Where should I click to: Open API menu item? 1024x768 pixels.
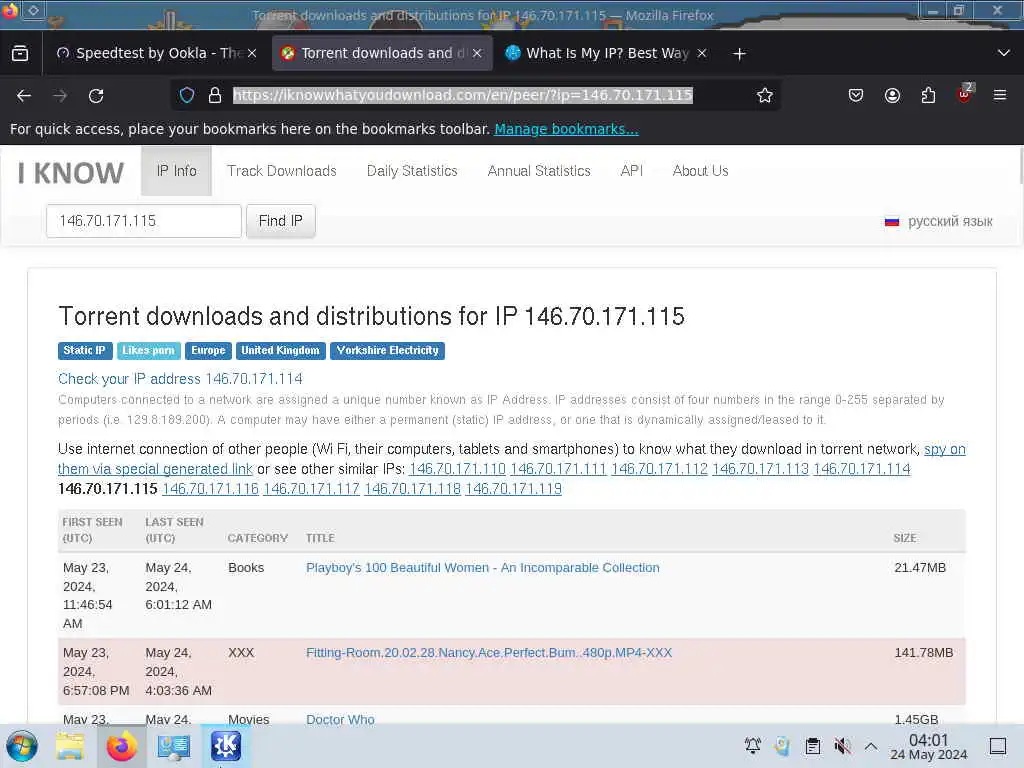point(632,170)
